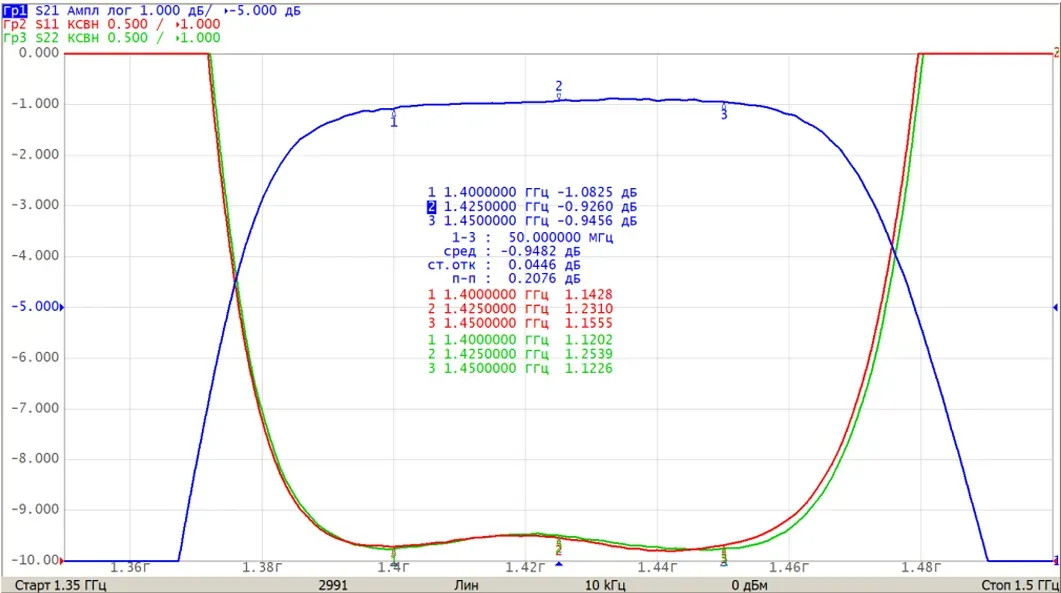Viewport: 1061px width, 593px height.
Task: Select marker 1 on the blue S21 trace
Action: pyautogui.click(x=394, y=119)
